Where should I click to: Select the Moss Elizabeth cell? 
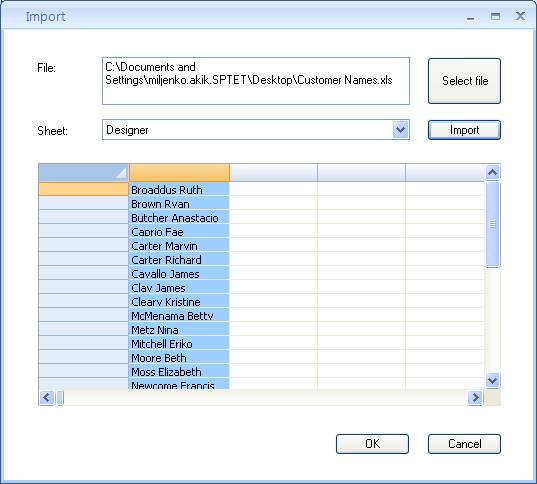[179, 371]
